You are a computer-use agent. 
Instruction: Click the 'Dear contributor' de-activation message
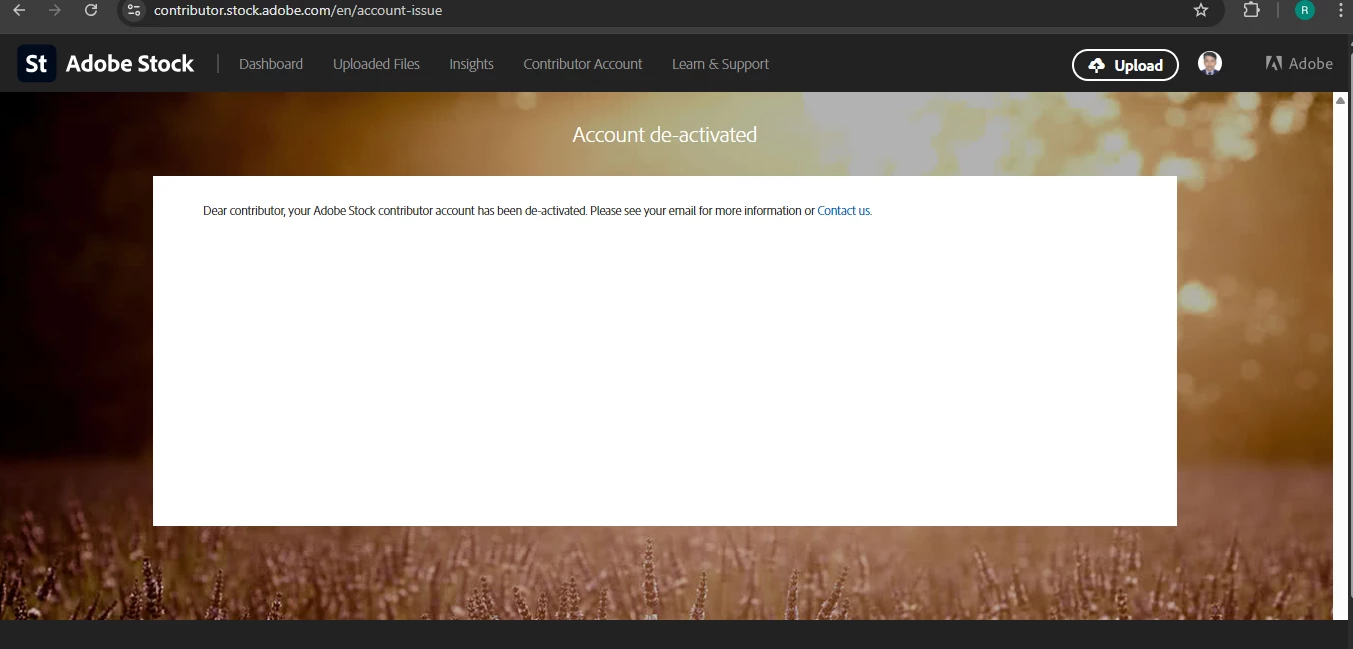537,211
